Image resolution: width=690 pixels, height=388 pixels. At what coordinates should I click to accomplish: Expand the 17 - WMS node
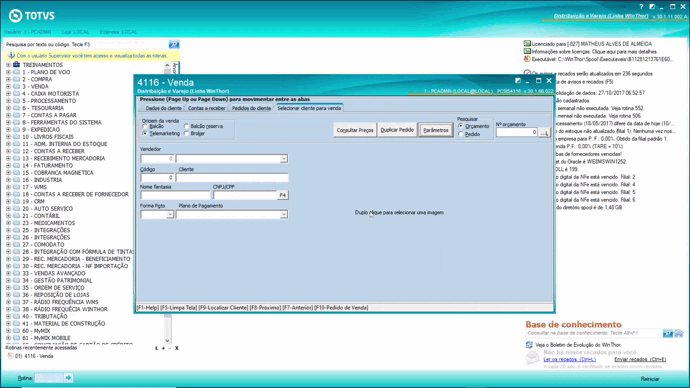pos(8,187)
